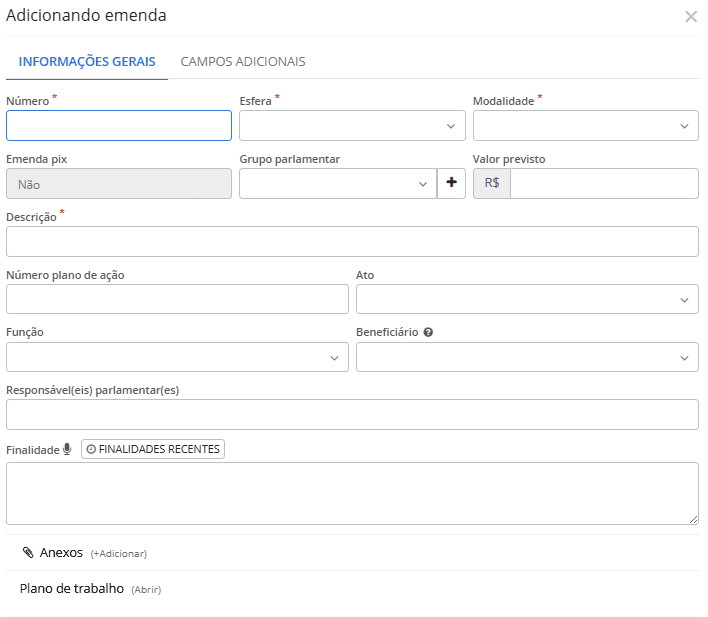
Task: Click the plus icon beside Grupo parlamentar
Action: [451, 184]
